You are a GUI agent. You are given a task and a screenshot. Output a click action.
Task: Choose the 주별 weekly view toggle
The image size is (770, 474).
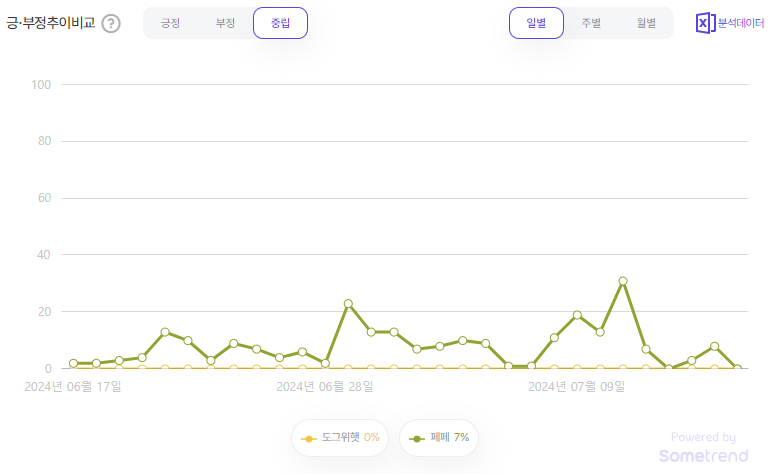click(x=591, y=23)
